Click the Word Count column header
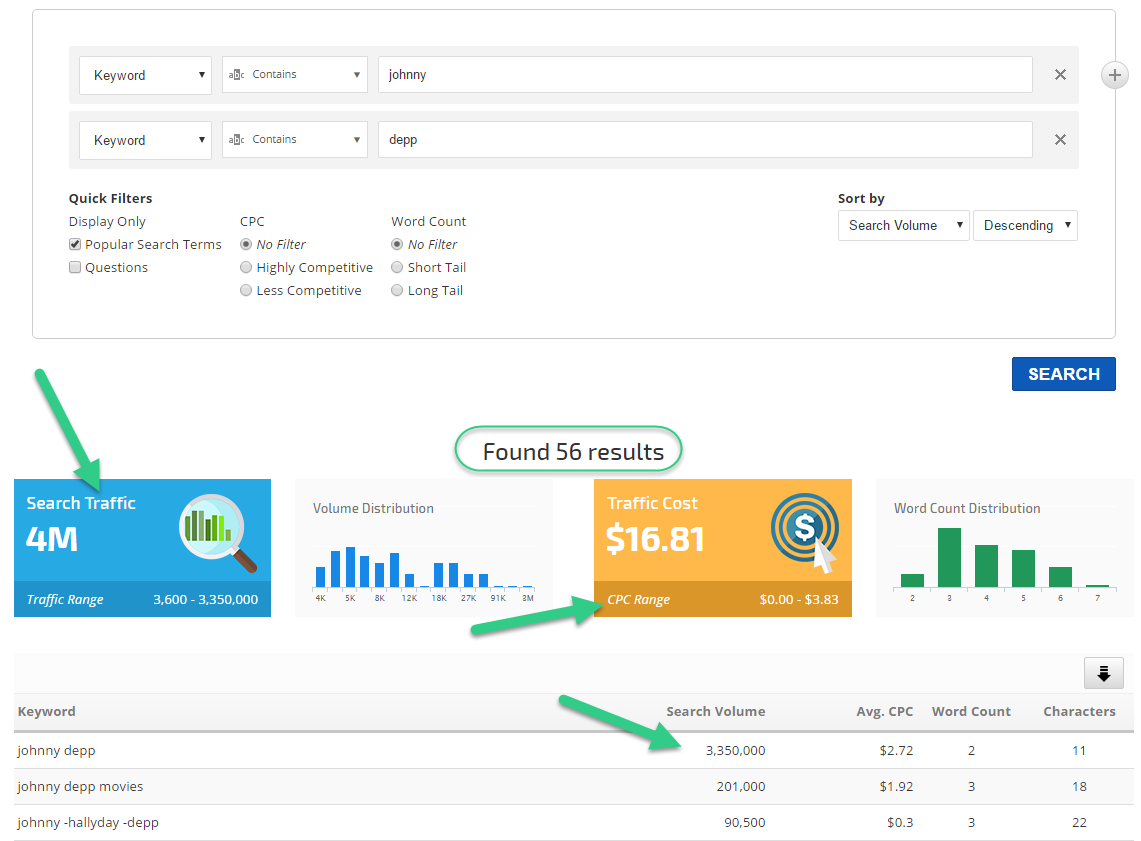The height and width of the screenshot is (841, 1141). click(x=971, y=712)
